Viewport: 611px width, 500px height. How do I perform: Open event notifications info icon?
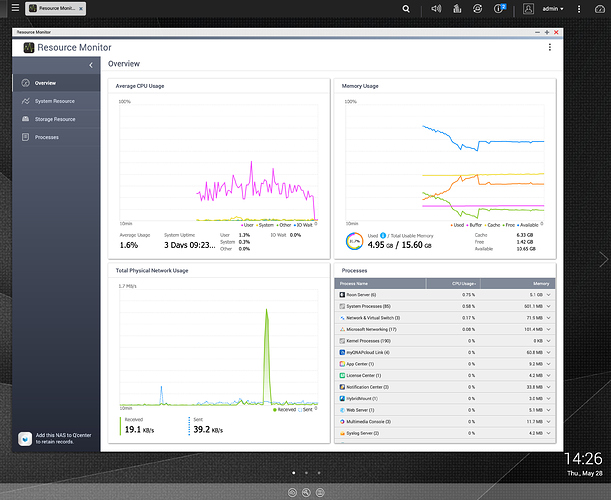(x=499, y=9)
